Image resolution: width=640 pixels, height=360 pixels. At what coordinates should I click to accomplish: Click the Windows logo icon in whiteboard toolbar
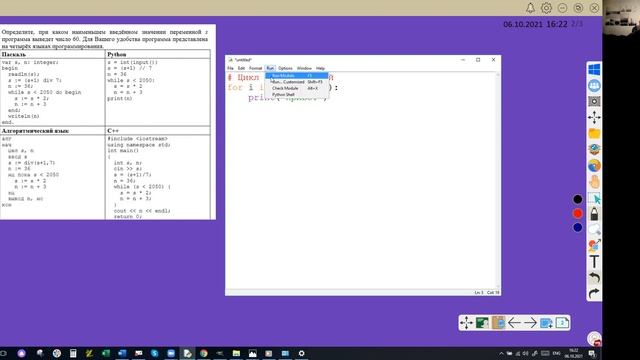coord(594,69)
